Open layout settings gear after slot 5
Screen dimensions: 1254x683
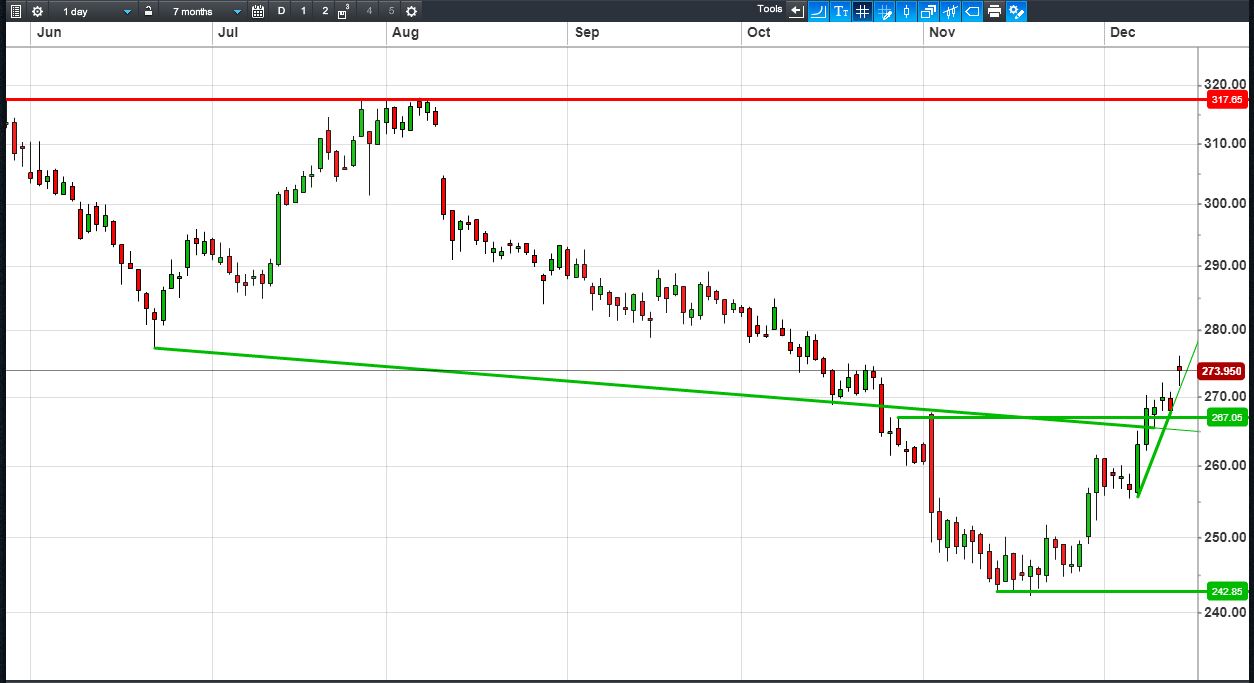point(411,11)
